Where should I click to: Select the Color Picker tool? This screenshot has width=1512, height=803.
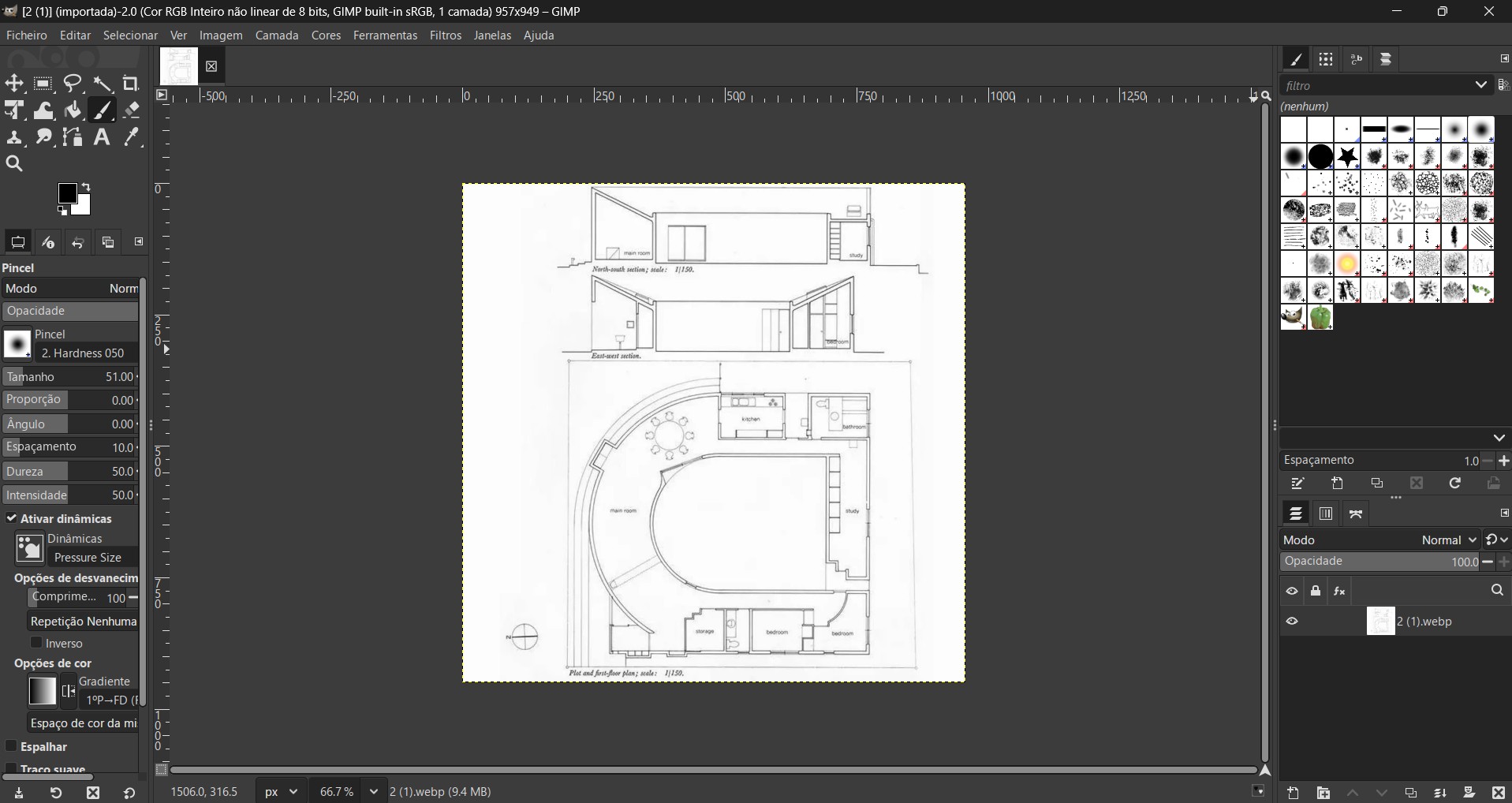pyautogui.click(x=132, y=137)
